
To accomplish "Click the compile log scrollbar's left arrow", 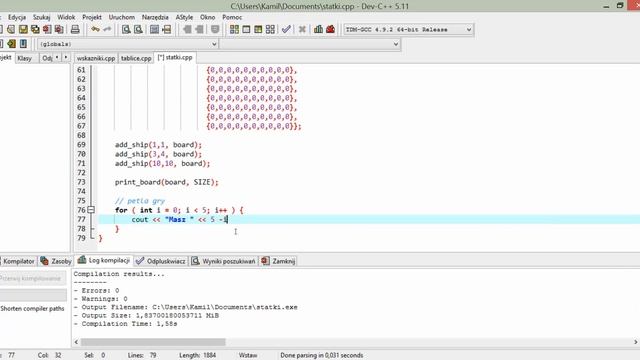I will (76, 342).
